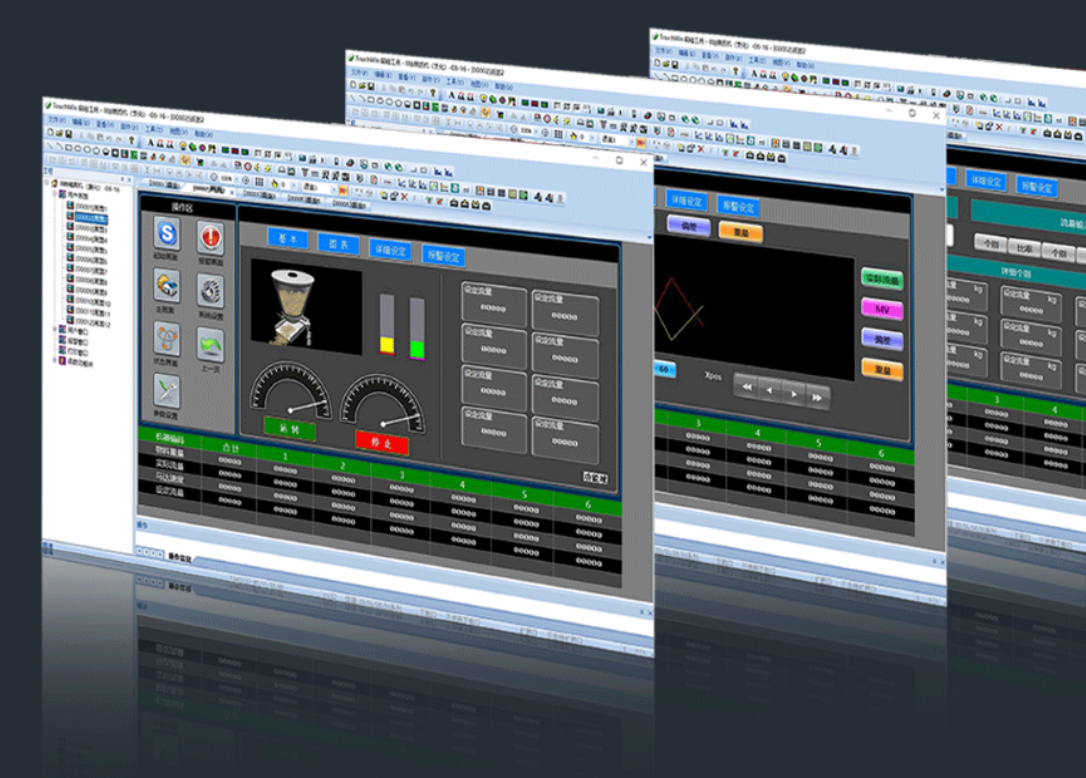Switch to the blue 基本 tab

tap(287, 238)
